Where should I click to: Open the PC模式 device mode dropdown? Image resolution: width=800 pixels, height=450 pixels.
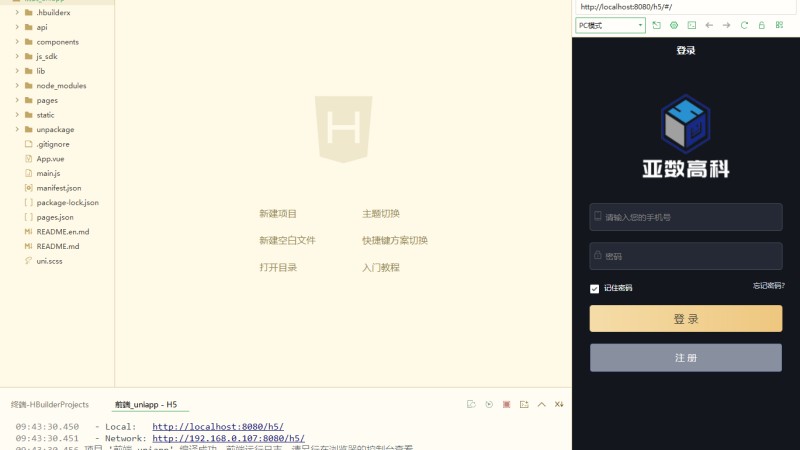click(x=610, y=25)
